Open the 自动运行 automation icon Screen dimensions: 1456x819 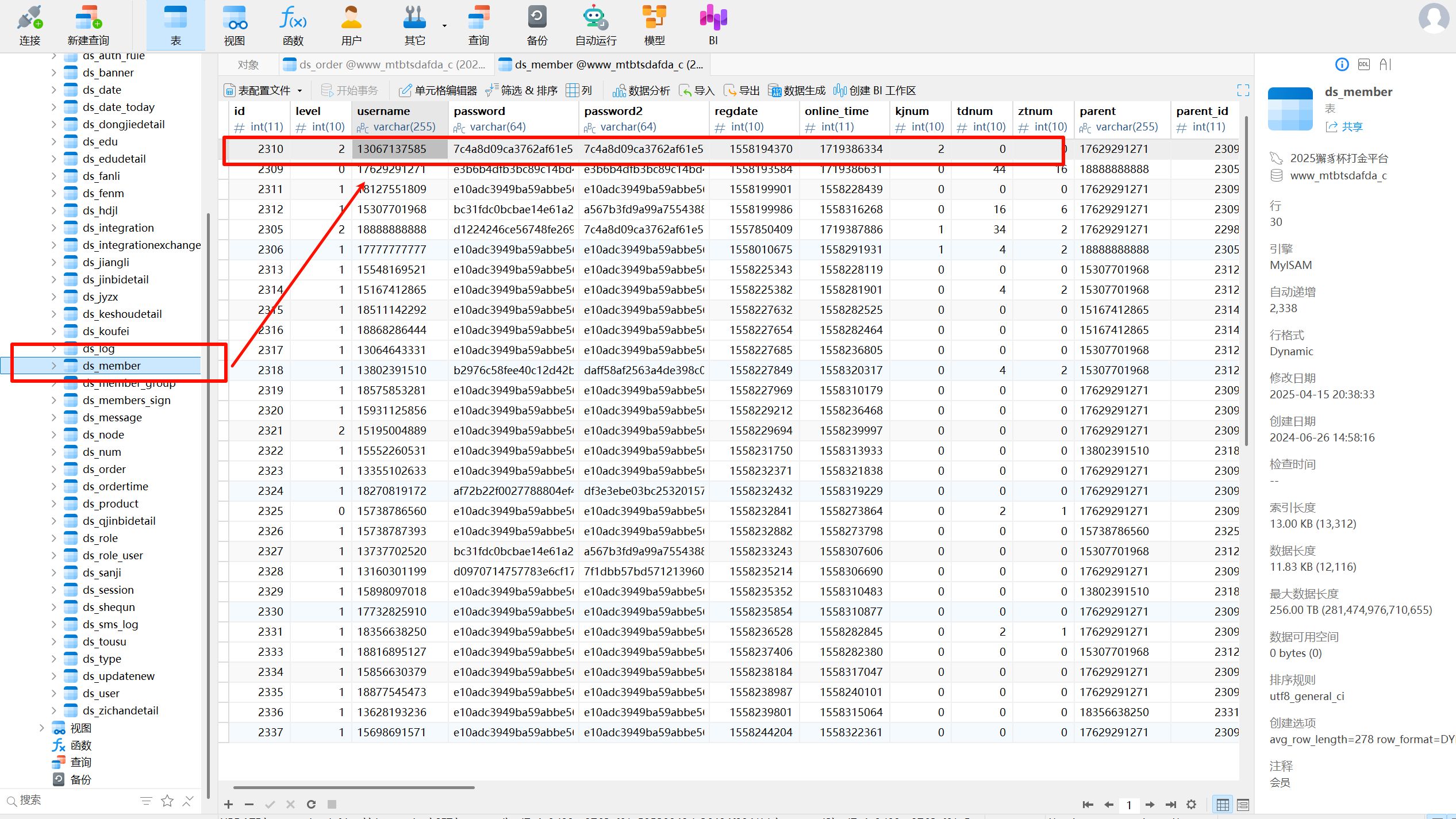[x=596, y=25]
